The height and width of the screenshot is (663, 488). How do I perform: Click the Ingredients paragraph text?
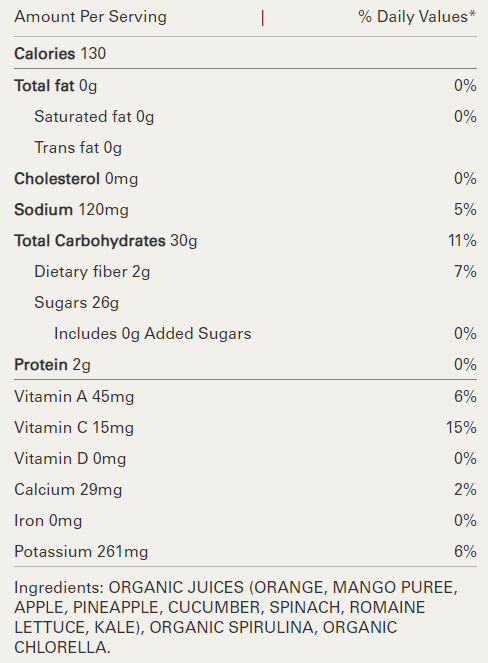pyautogui.click(x=236, y=617)
